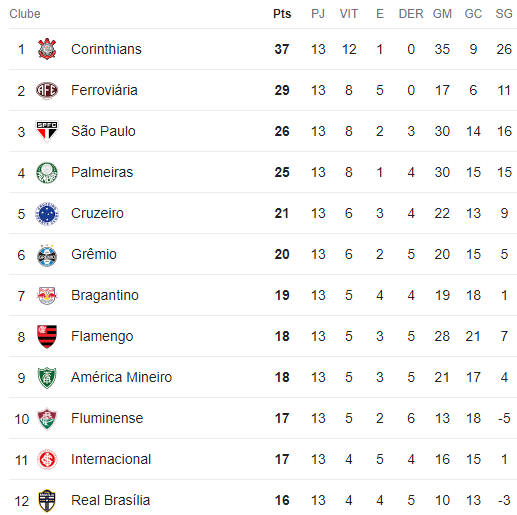Open the Palmeiras team name link
The image size is (517, 515).
click(102, 172)
